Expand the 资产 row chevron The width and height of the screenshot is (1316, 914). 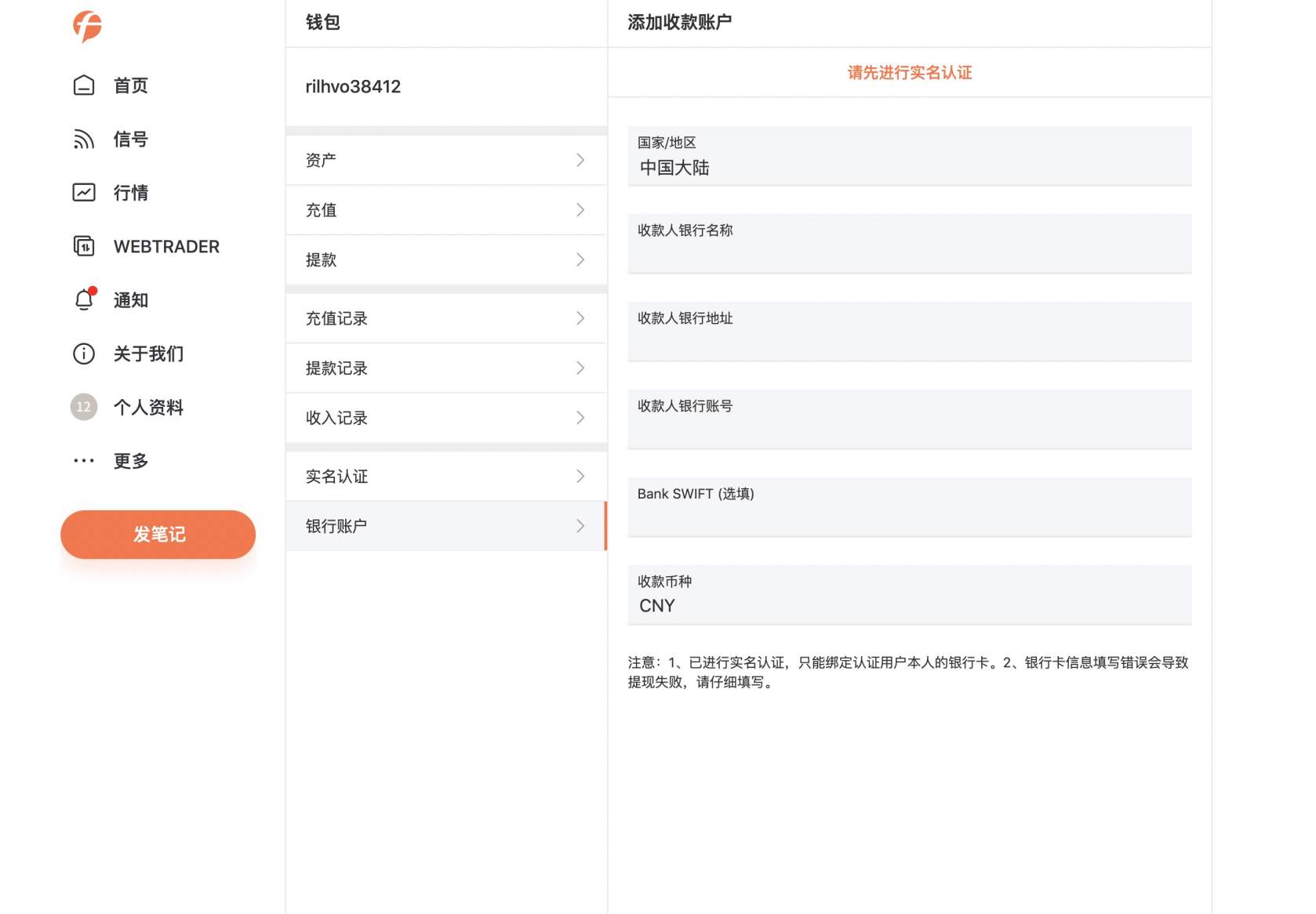click(580, 160)
